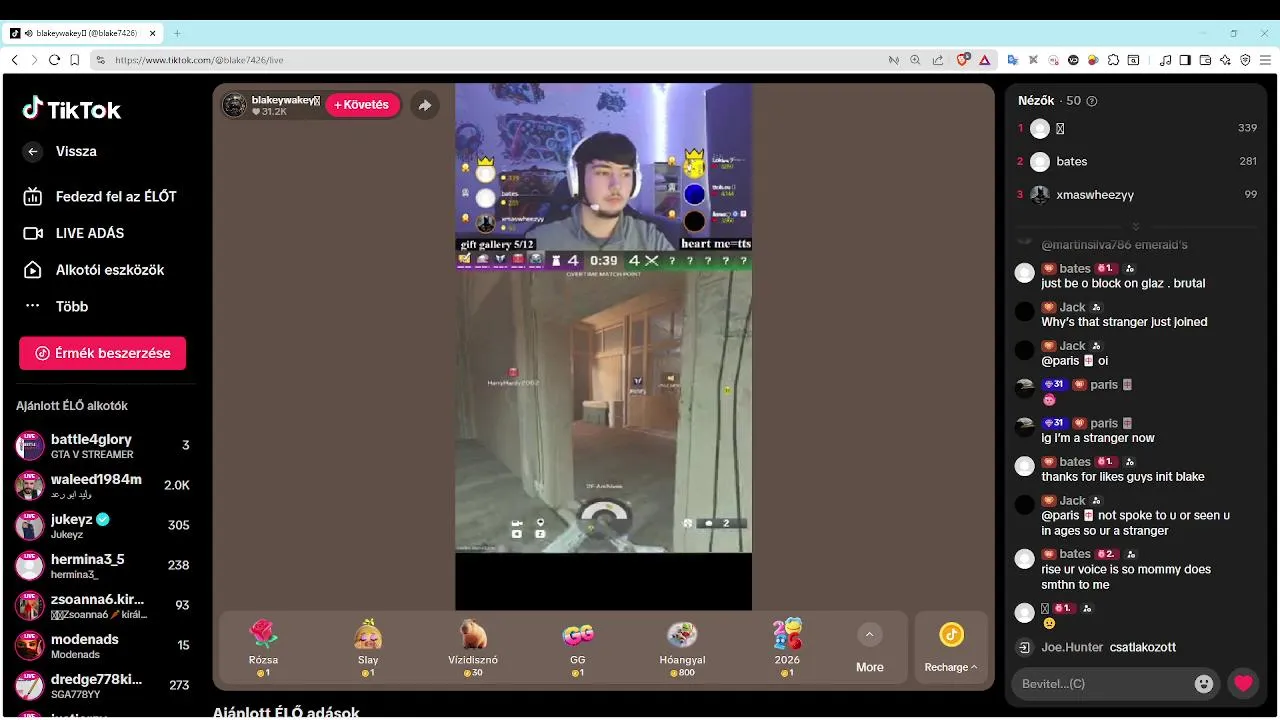Click blakeywakey streamer avatar
Image resolution: width=1280 pixels, height=720 pixels.
[234, 105]
